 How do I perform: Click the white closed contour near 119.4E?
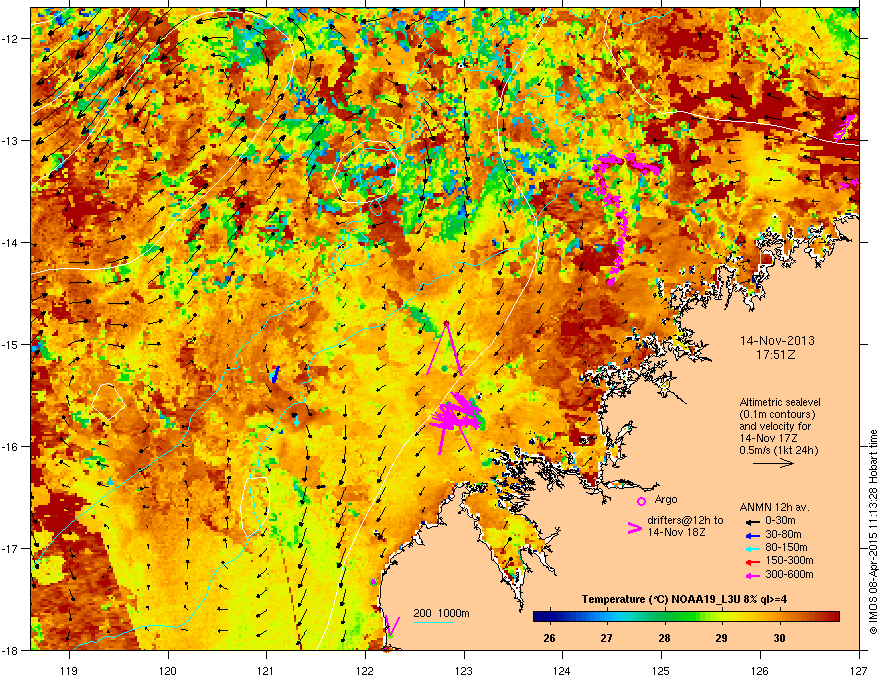pos(108,401)
